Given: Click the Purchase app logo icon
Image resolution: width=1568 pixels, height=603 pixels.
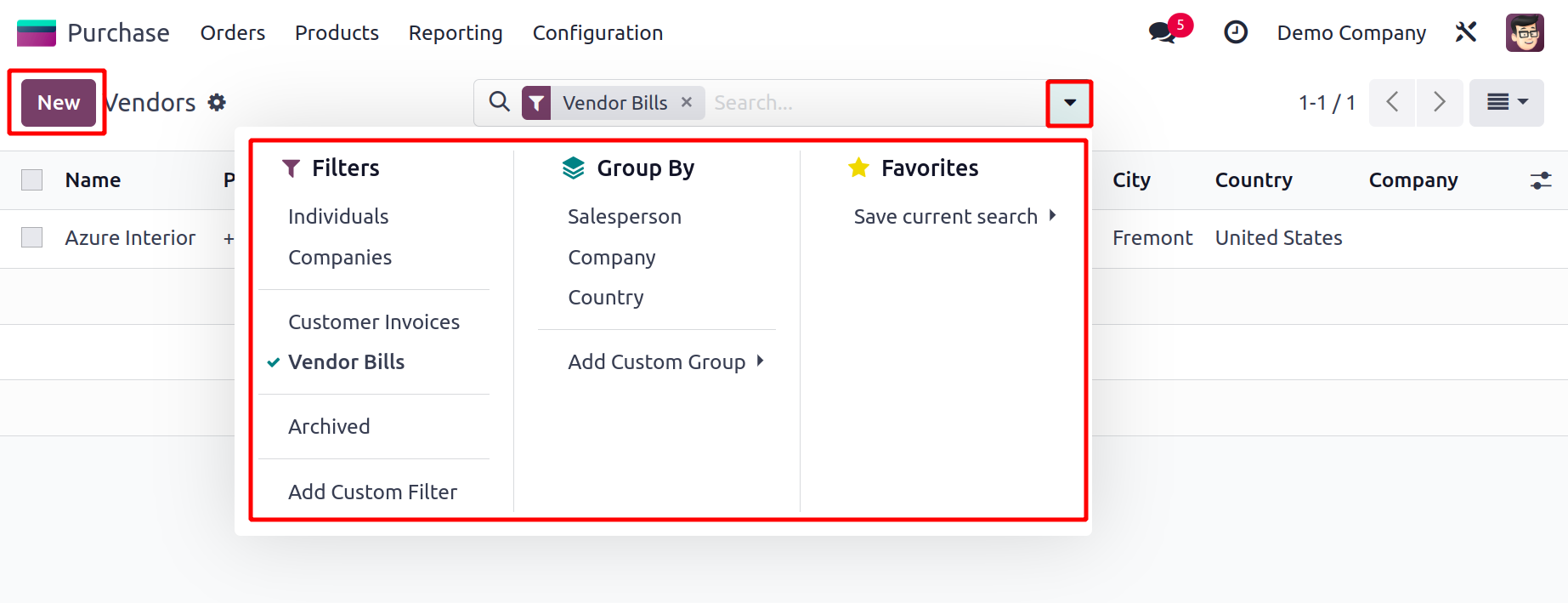Looking at the screenshot, I should click(37, 33).
